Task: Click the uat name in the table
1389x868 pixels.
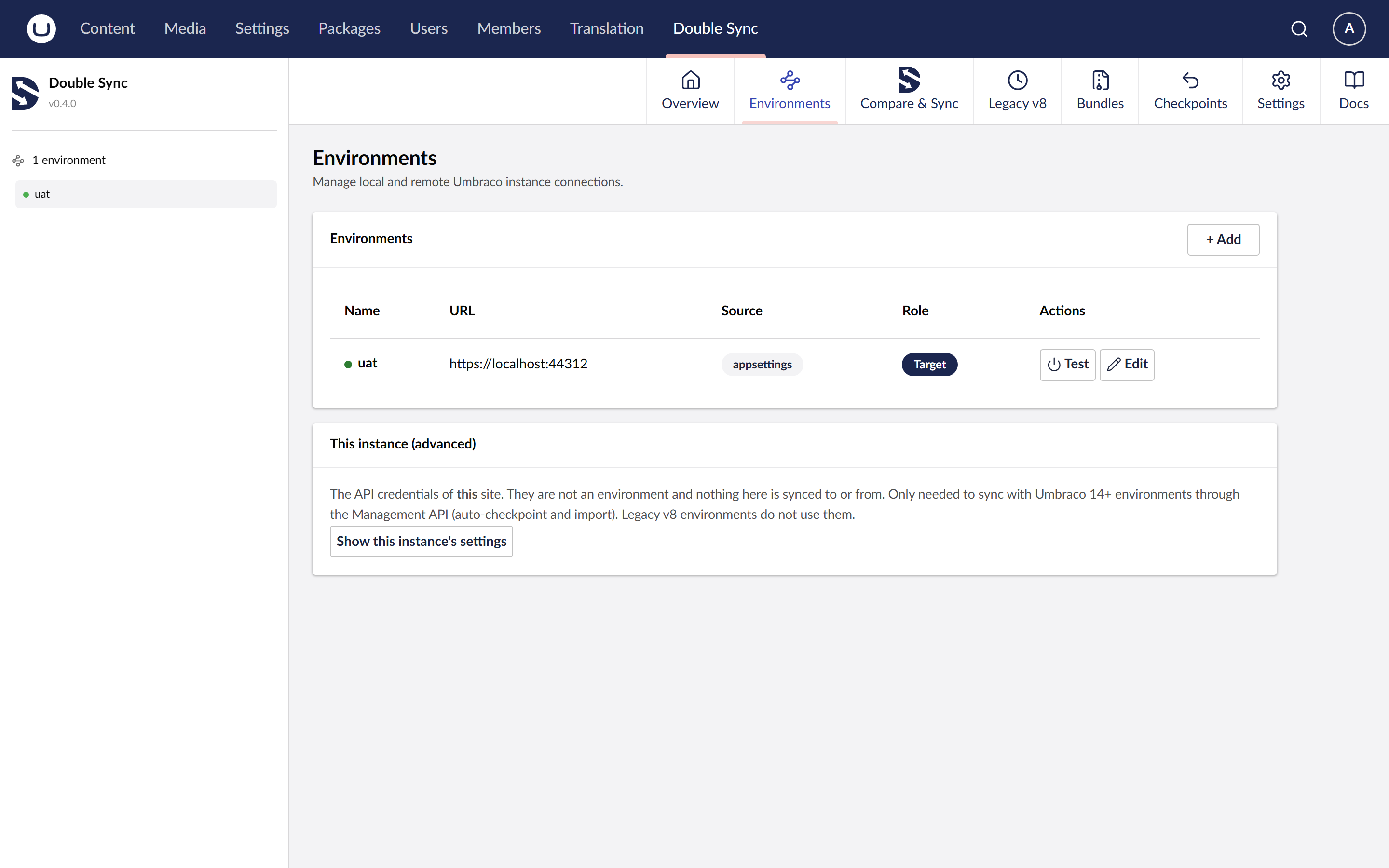Action: [x=368, y=364]
